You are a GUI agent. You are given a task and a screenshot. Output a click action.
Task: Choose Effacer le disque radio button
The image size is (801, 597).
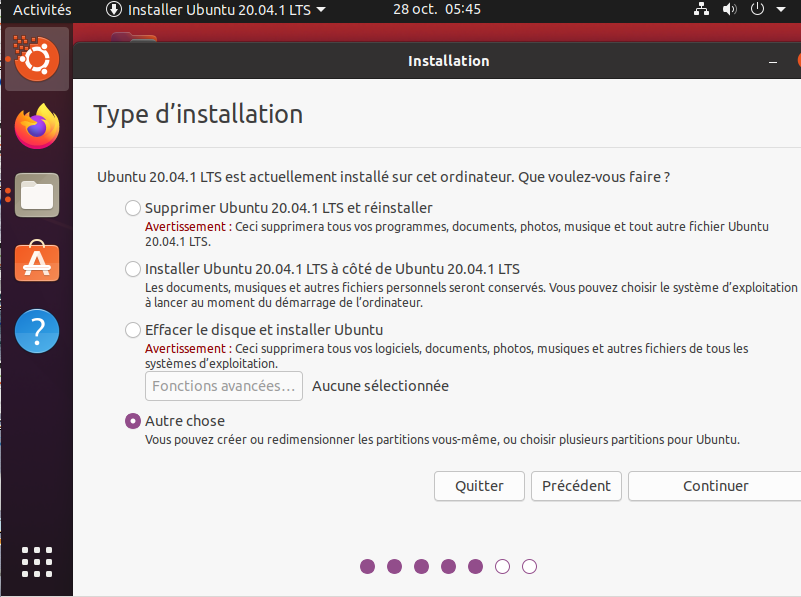[133, 330]
